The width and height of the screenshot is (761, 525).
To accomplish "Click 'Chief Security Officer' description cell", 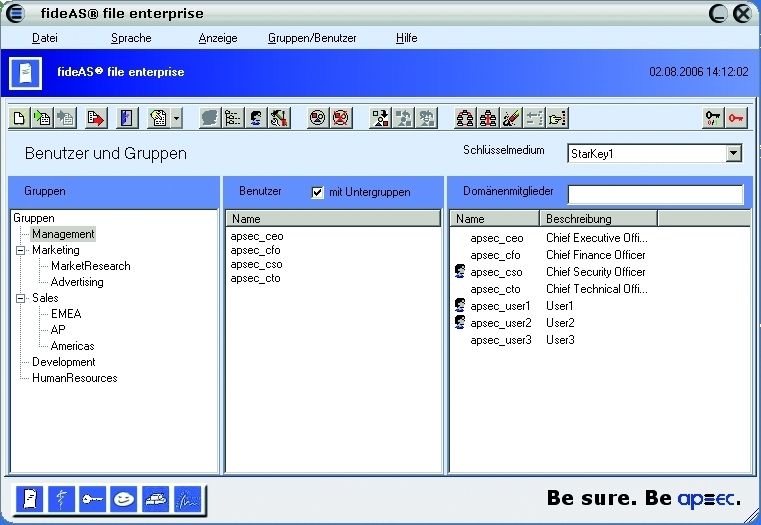I will 596,272.
